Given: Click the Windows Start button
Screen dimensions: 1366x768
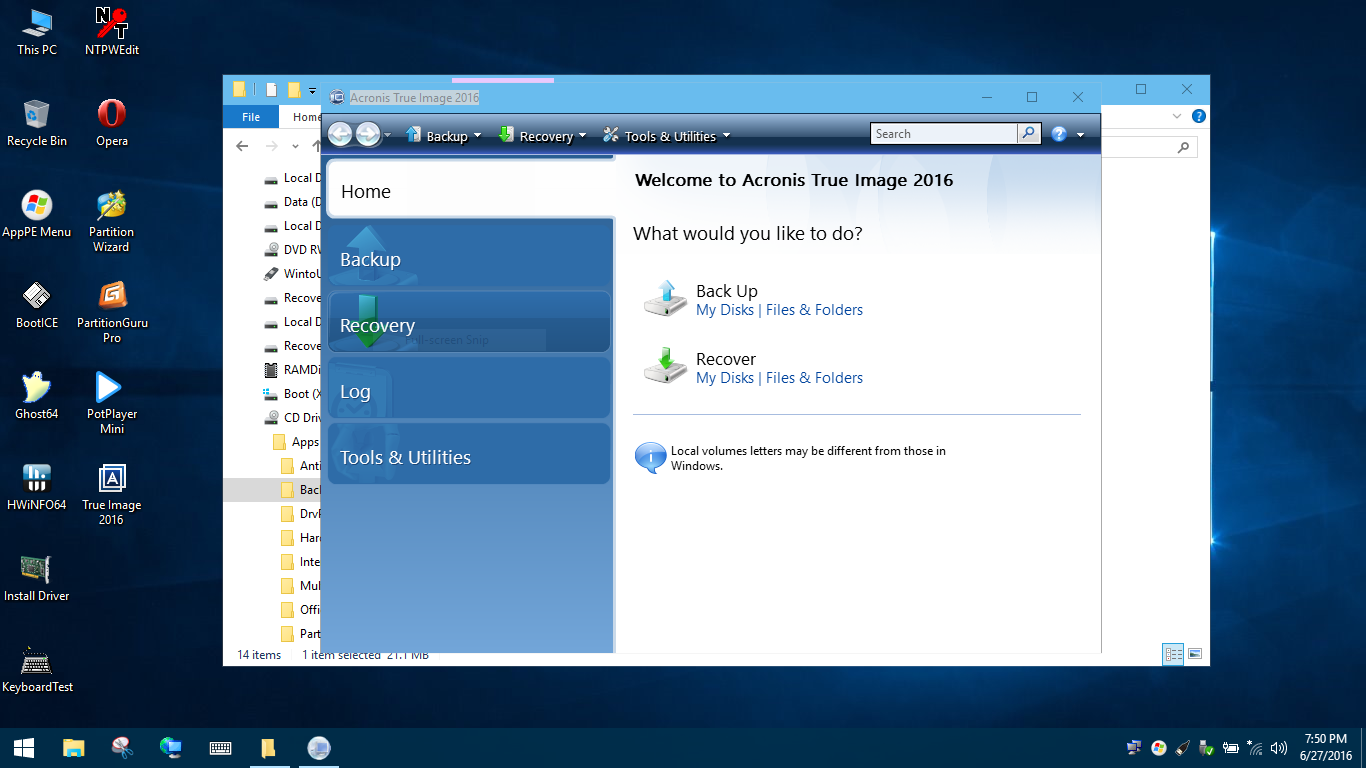Looking at the screenshot, I should 24,748.
